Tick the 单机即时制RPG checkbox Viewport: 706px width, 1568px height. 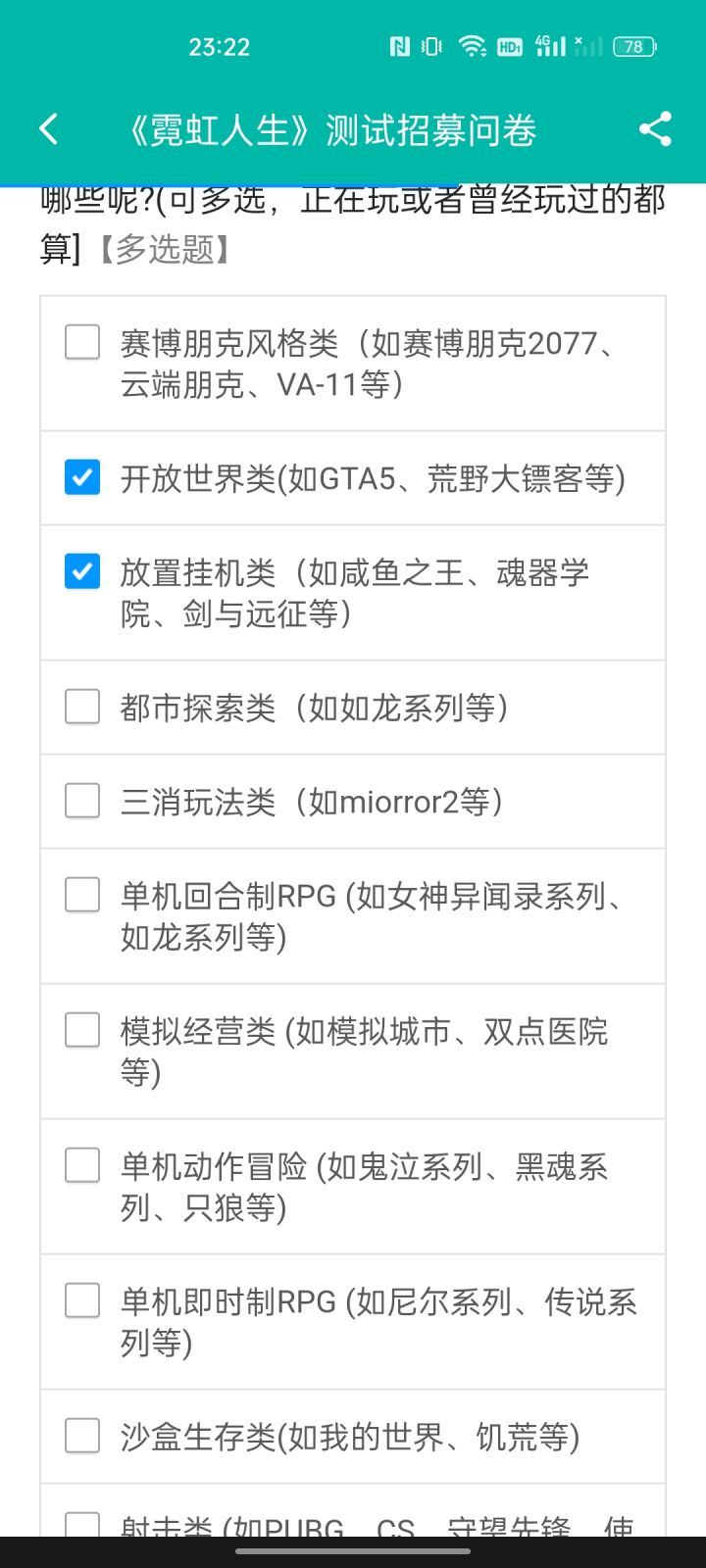(x=82, y=1300)
